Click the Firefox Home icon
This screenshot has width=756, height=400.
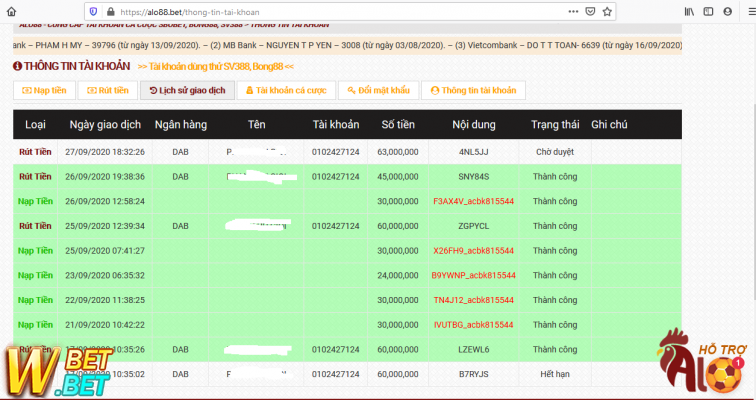(11, 12)
